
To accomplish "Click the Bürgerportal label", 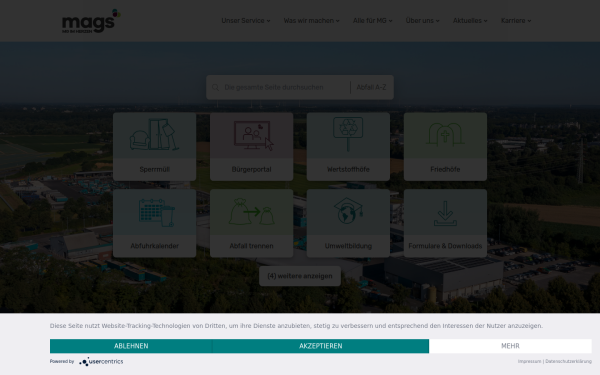I will (x=251, y=170).
